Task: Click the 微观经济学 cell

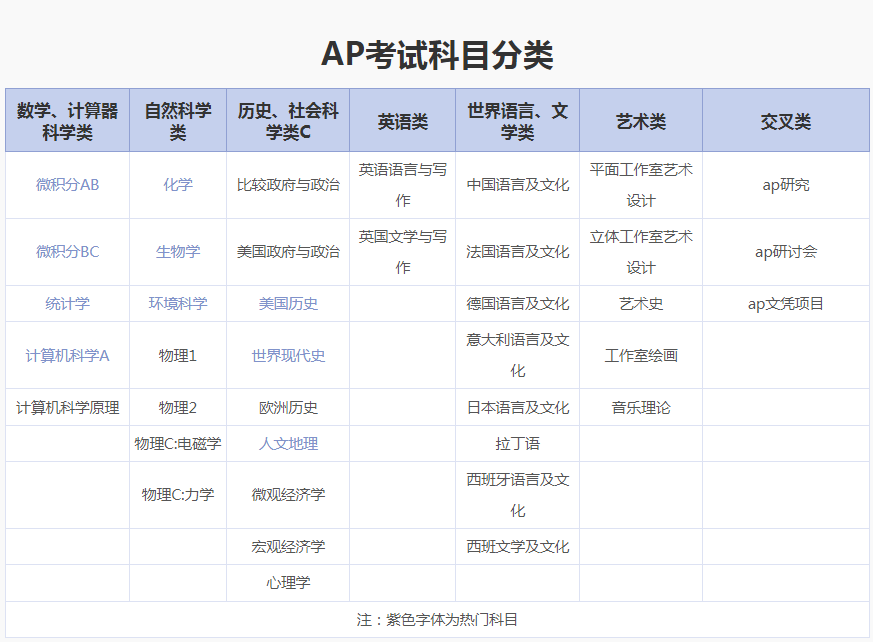Action: 288,495
